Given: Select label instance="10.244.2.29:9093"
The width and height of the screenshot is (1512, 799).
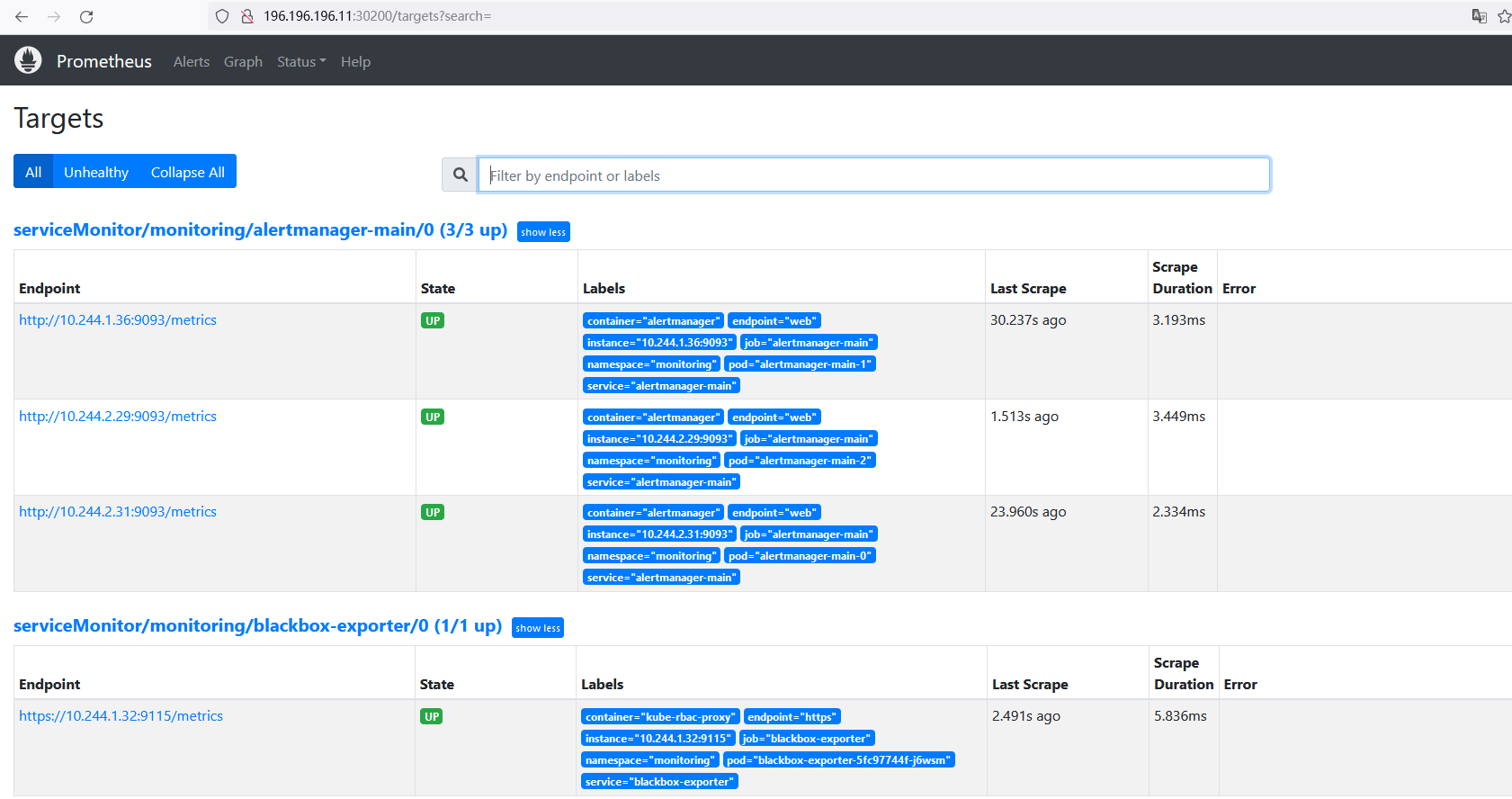Looking at the screenshot, I should click(659, 439).
